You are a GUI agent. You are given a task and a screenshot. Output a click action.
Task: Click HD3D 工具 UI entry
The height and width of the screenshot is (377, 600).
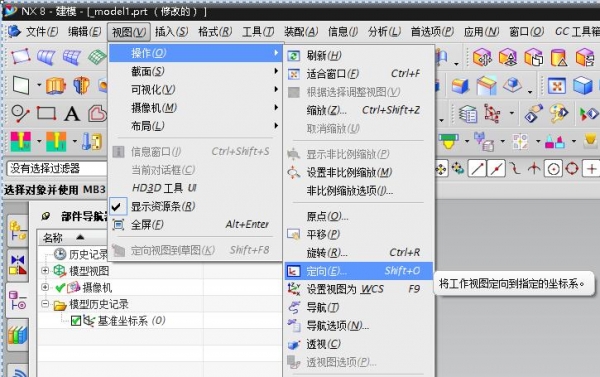click(196, 188)
